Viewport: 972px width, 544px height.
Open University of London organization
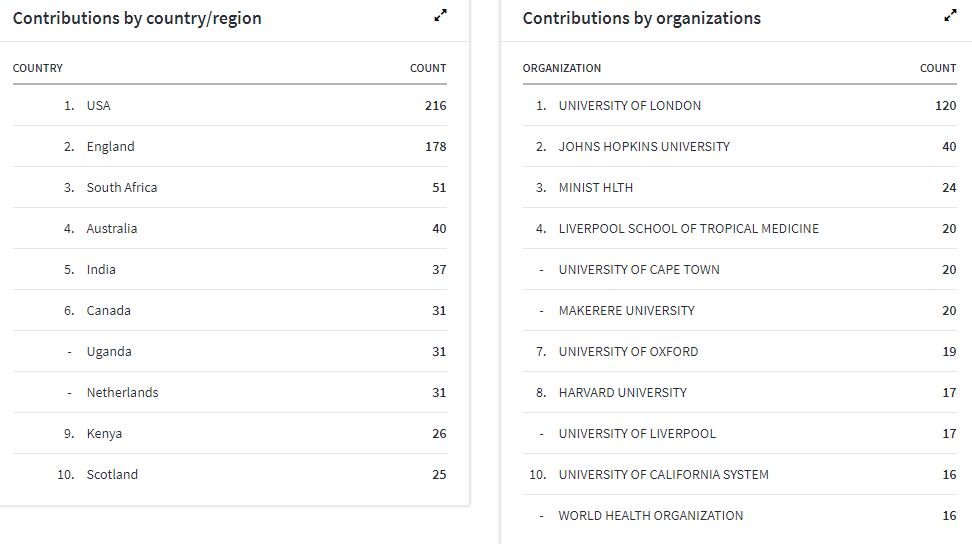(629, 106)
